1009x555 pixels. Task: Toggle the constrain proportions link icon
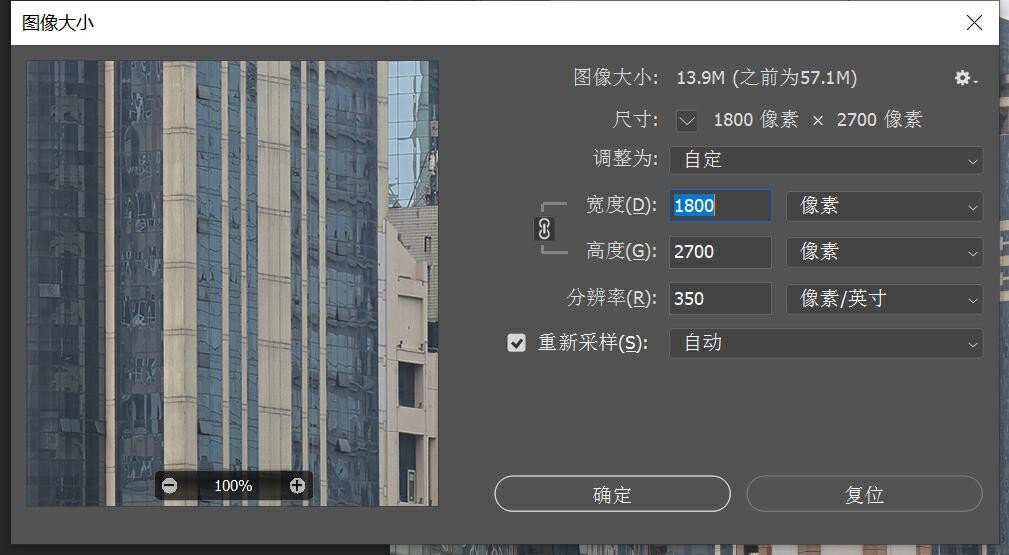[545, 229]
